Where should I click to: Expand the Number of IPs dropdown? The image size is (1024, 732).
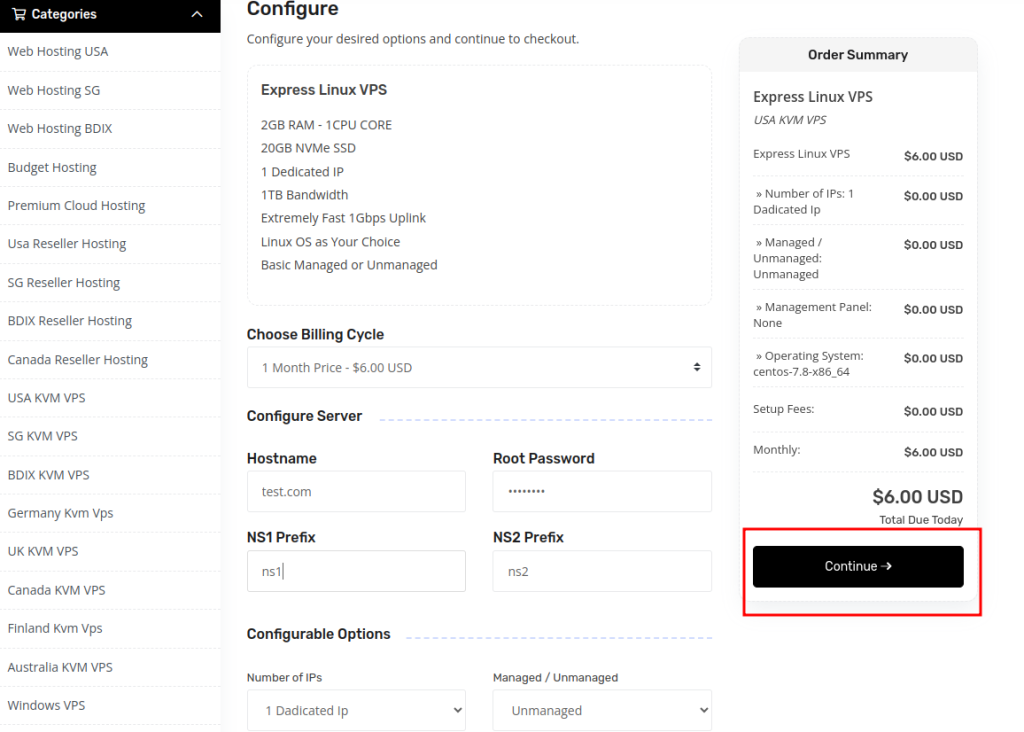(356, 710)
